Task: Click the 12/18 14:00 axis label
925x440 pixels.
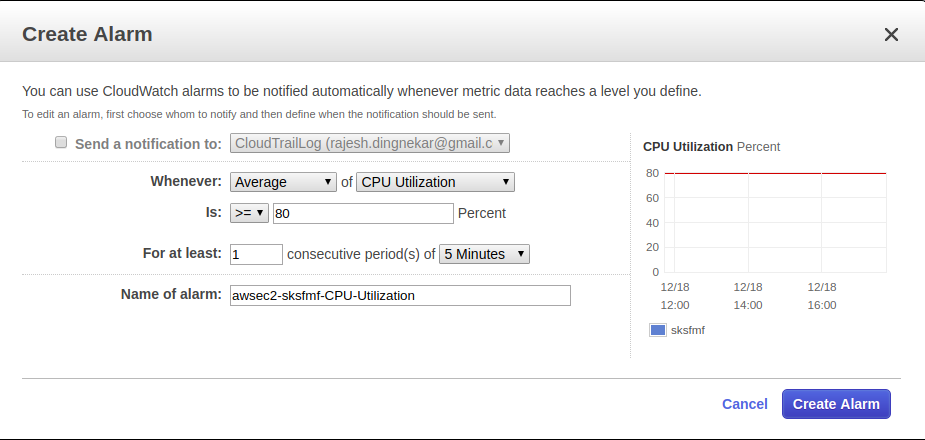Action: point(748,295)
